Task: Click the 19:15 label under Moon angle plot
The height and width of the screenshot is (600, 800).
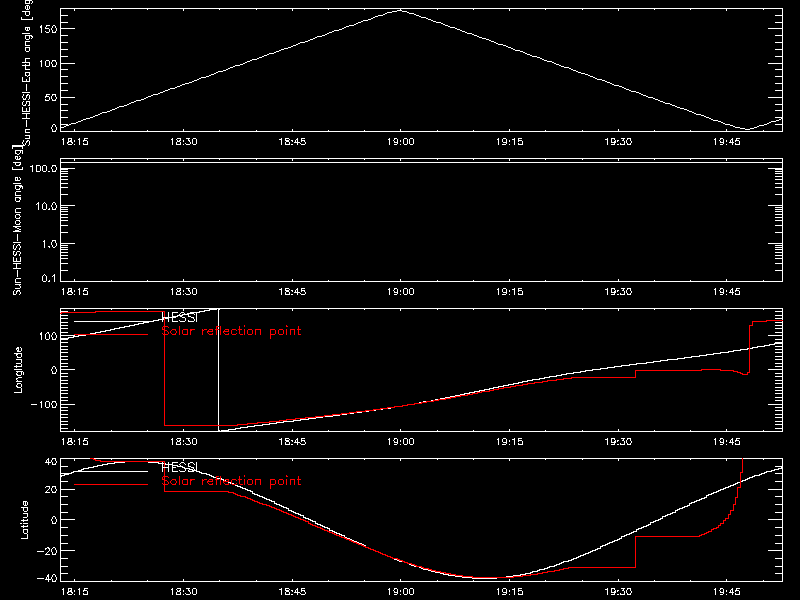Action: [x=509, y=291]
